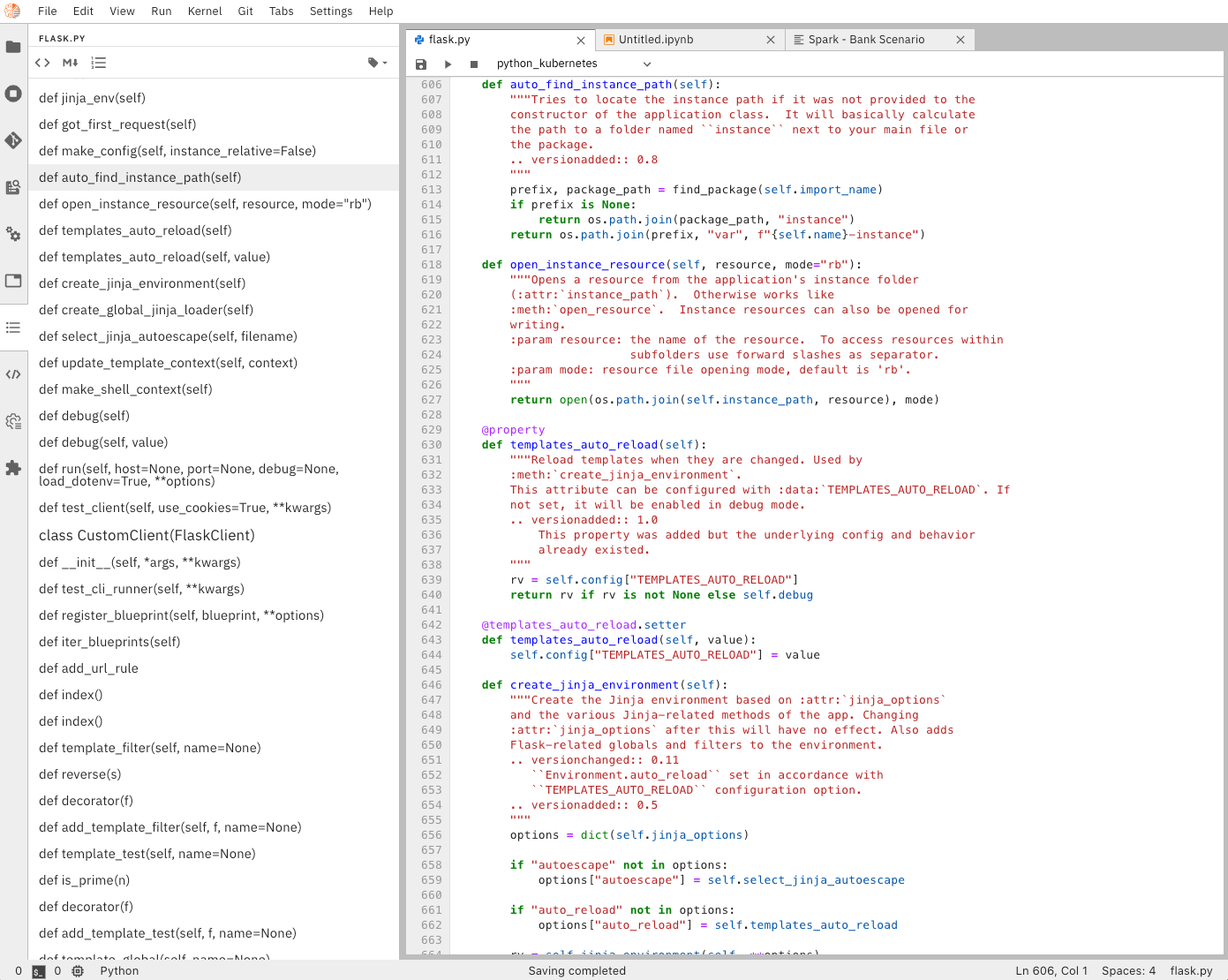Viewport: 1228px width, 980px height.
Task: Toggle numbered list auto-numbering in contents toolbar
Action: (x=99, y=63)
